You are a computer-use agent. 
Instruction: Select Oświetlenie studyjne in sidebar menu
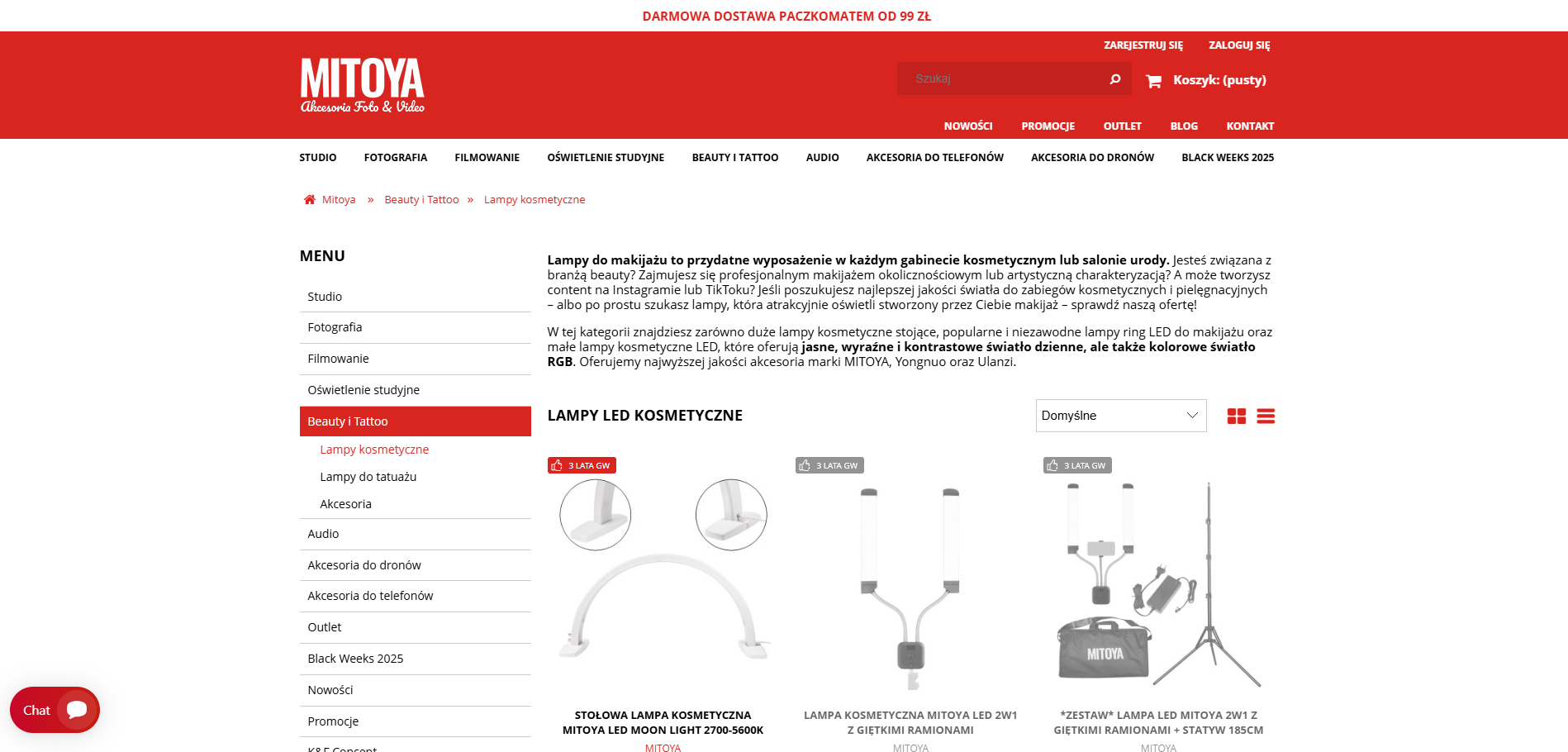416,391
